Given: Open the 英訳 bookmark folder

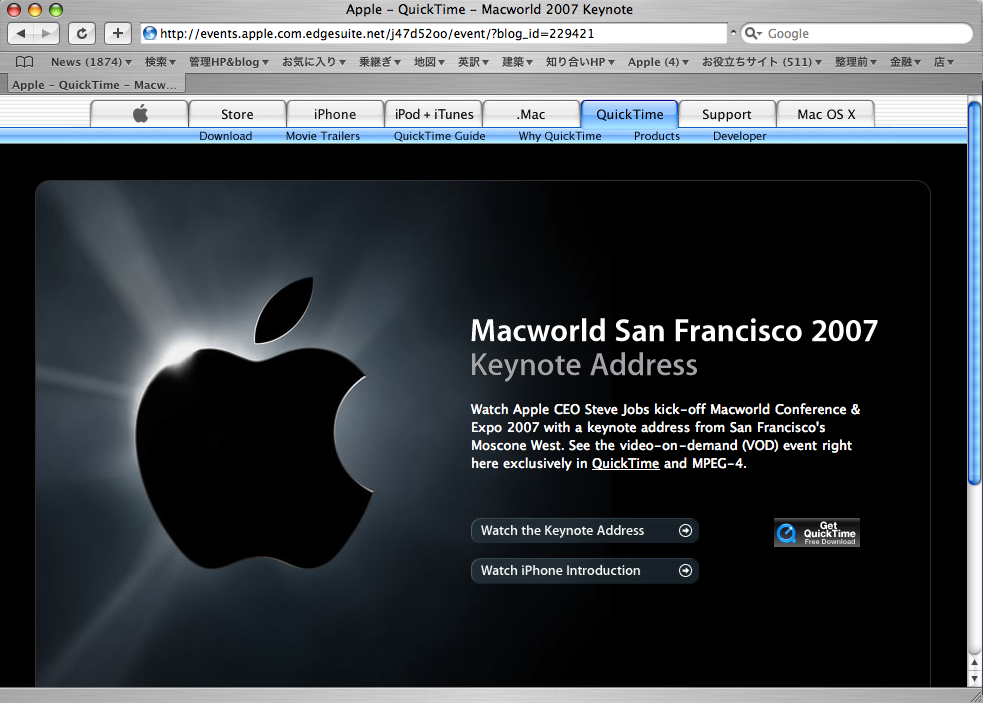Looking at the screenshot, I should click(x=473, y=61).
